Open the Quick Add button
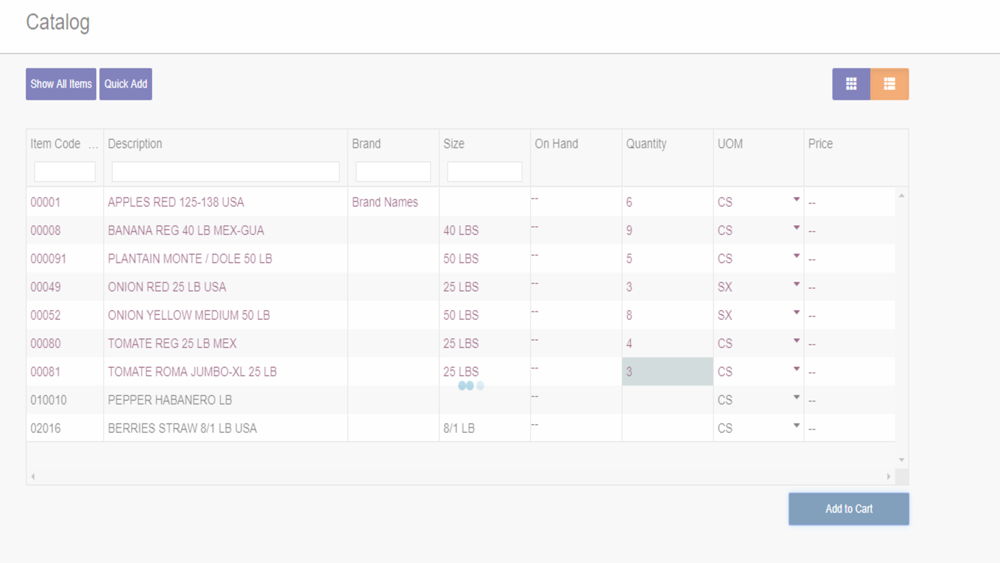This screenshot has height=563, width=1000. click(x=126, y=84)
